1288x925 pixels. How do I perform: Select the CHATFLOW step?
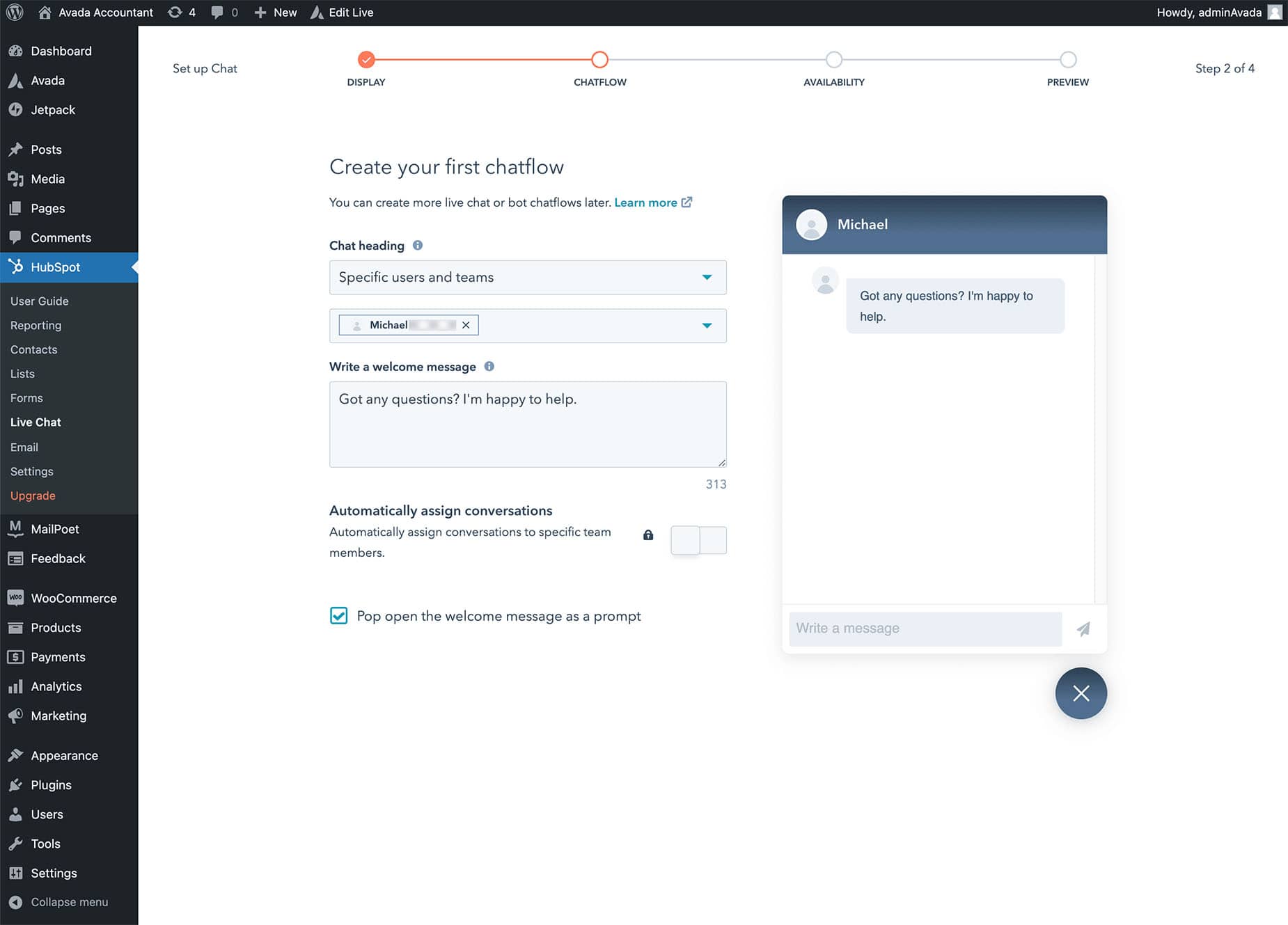599,60
